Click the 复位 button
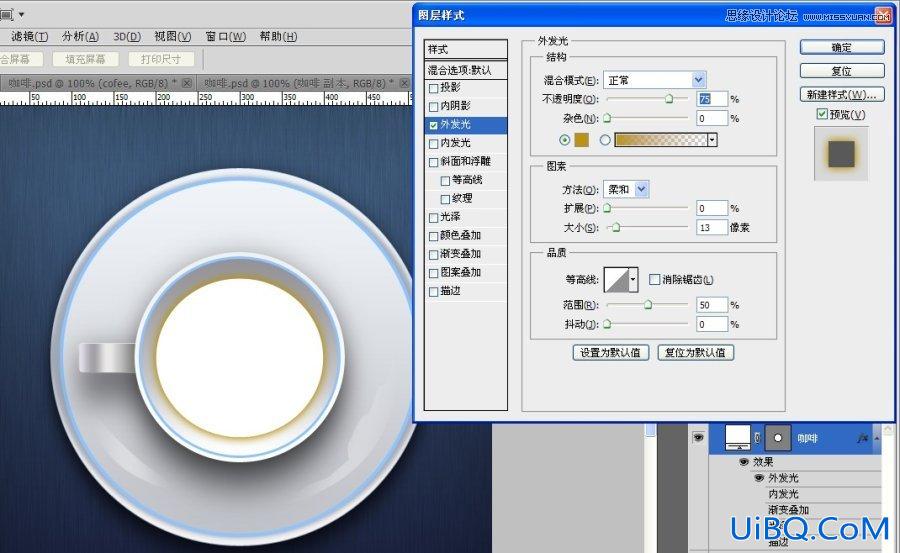 coord(842,71)
